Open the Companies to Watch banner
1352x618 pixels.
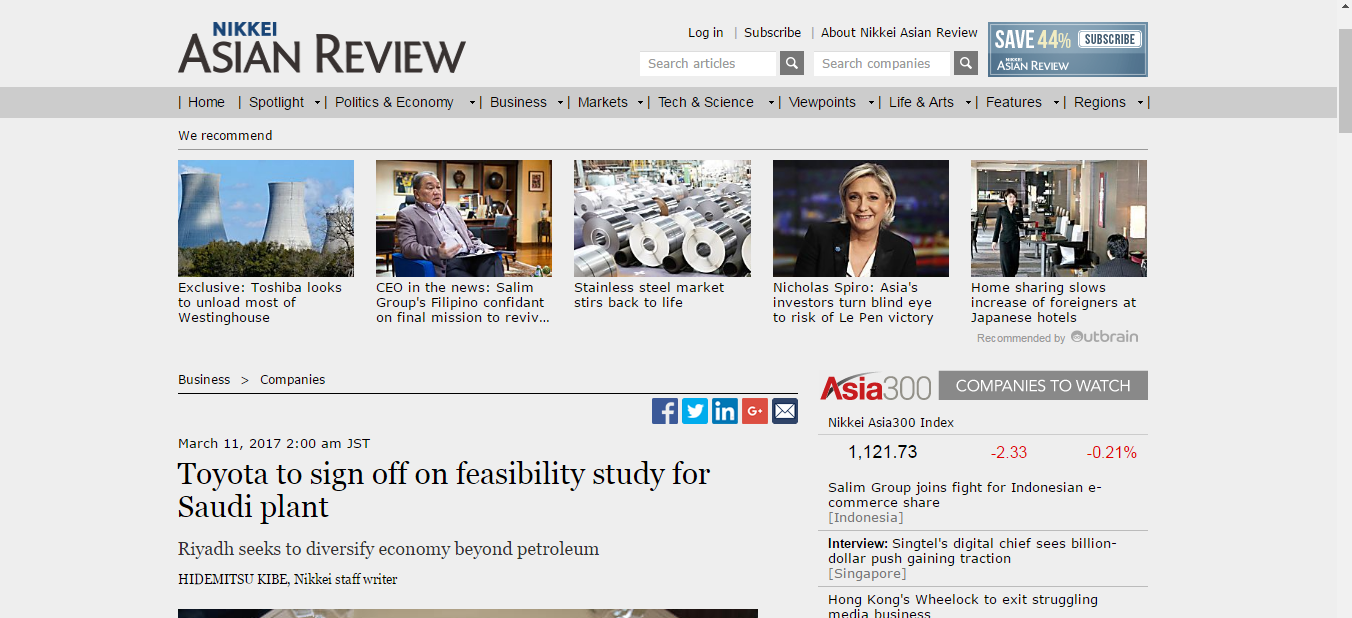click(x=1043, y=386)
